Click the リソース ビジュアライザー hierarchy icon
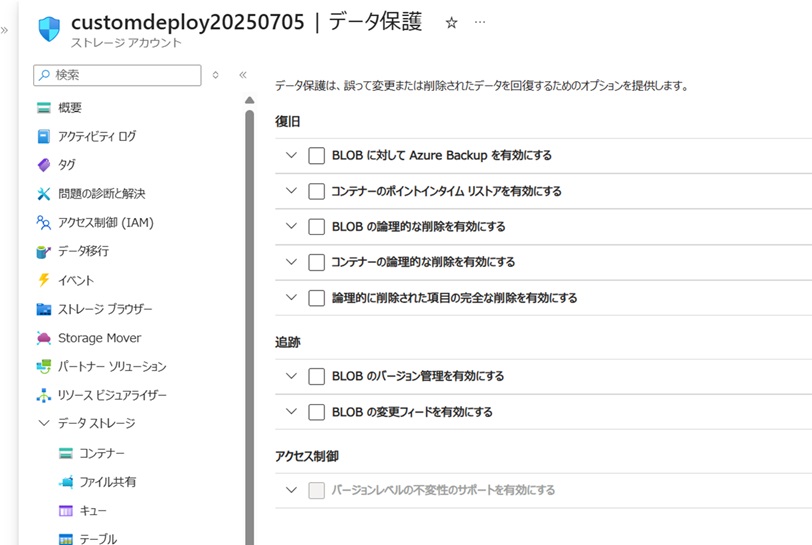 point(44,395)
